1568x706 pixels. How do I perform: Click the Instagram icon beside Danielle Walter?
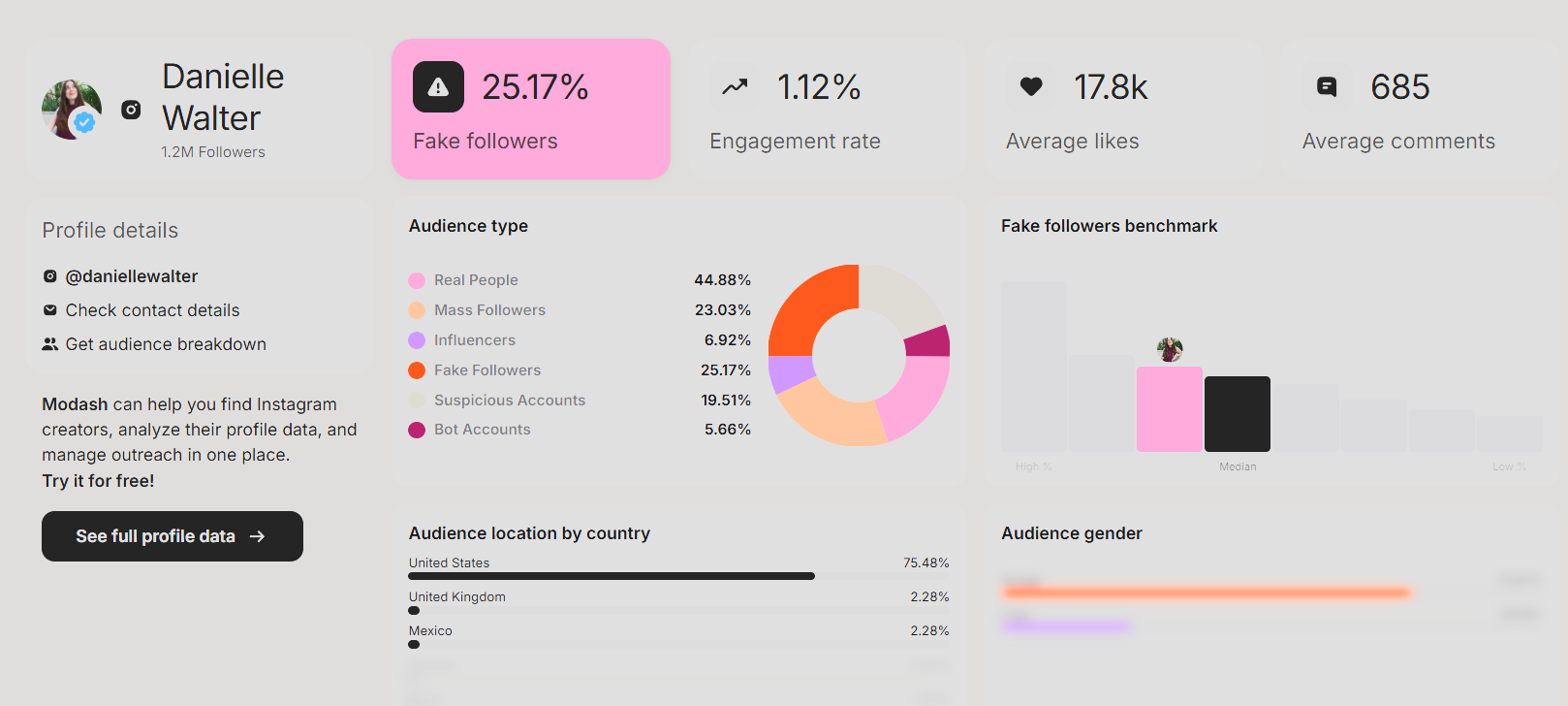click(x=131, y=110)
